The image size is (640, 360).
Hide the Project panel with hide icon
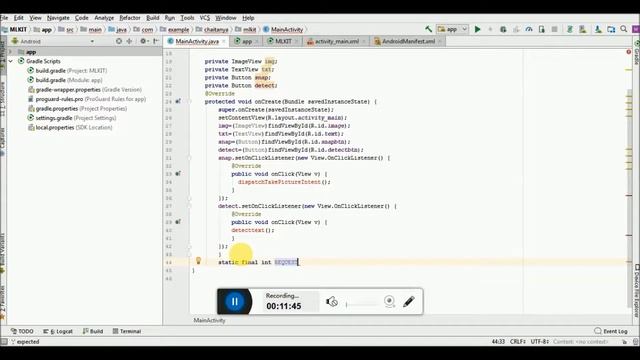tap(156, 41)
